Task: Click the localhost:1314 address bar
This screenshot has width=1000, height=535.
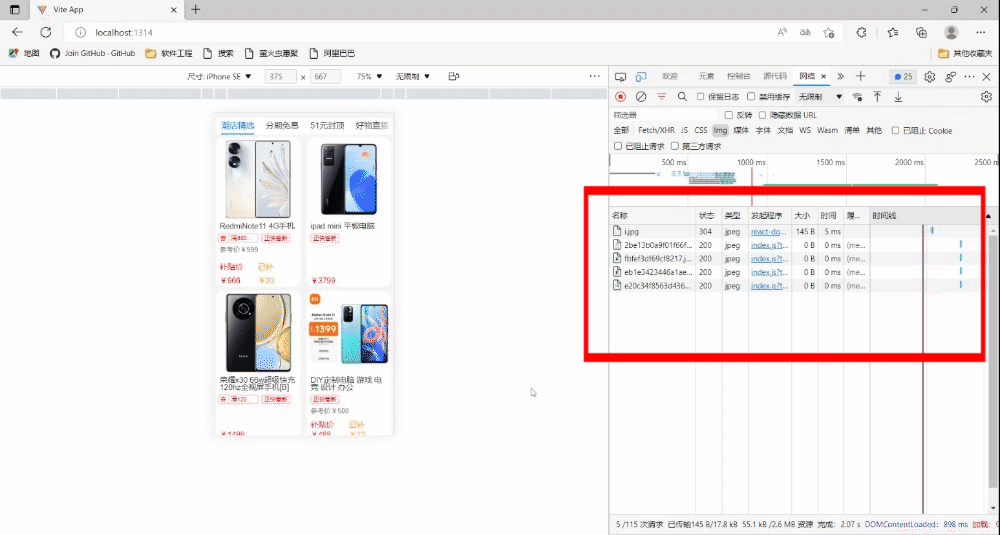Action: pos(421,33)
